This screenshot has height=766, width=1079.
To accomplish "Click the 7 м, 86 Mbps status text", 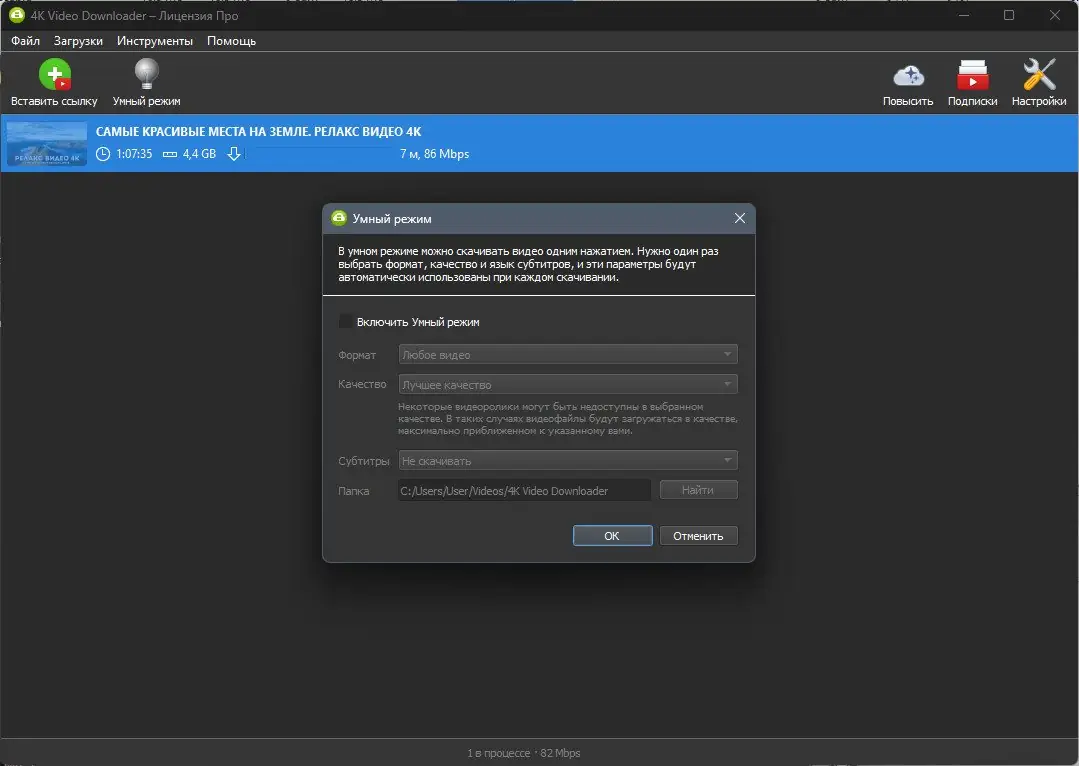I will pyautogui.click(x=434, y=153).
